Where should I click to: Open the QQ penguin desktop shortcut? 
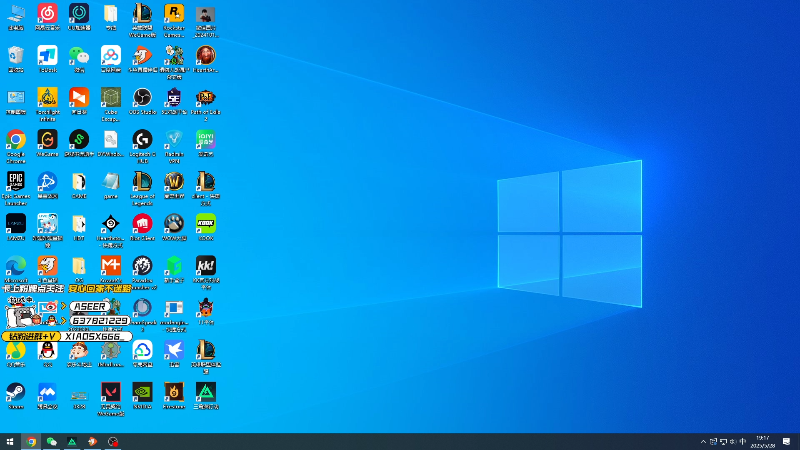(47, 354)
